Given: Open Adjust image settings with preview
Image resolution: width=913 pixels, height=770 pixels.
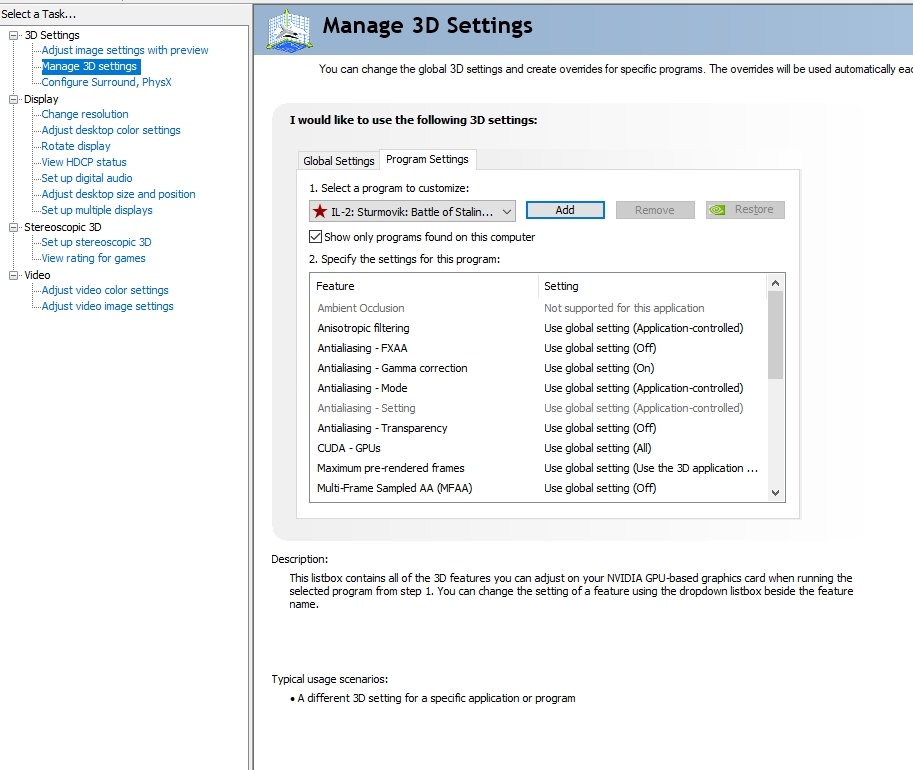Looking at the screenshot, I should tap(125, 50).
